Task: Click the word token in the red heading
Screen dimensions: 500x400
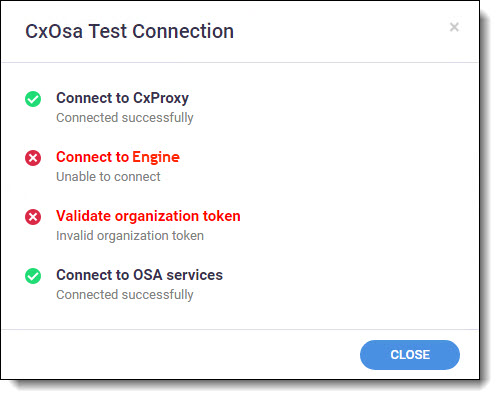Action: (x=222, y=216)
